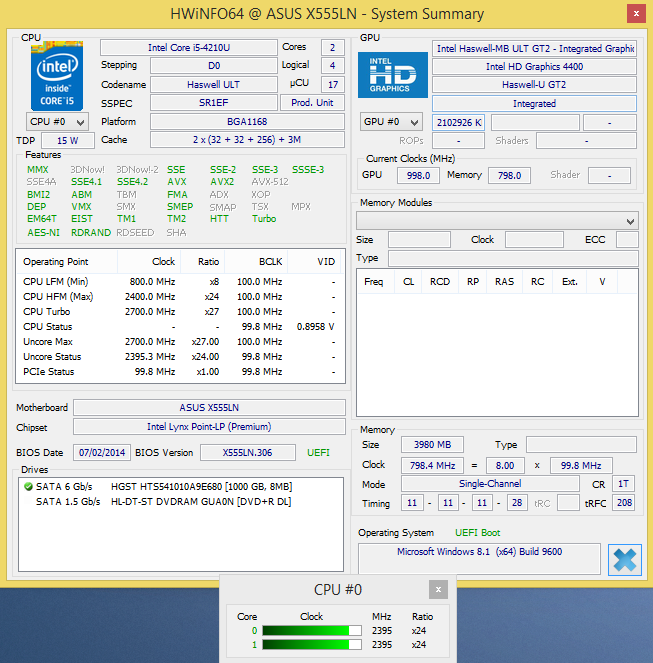
Task: Select the HL-DT-ST DVDRAM GUA0N drive entry
Action: coord(181,502)
